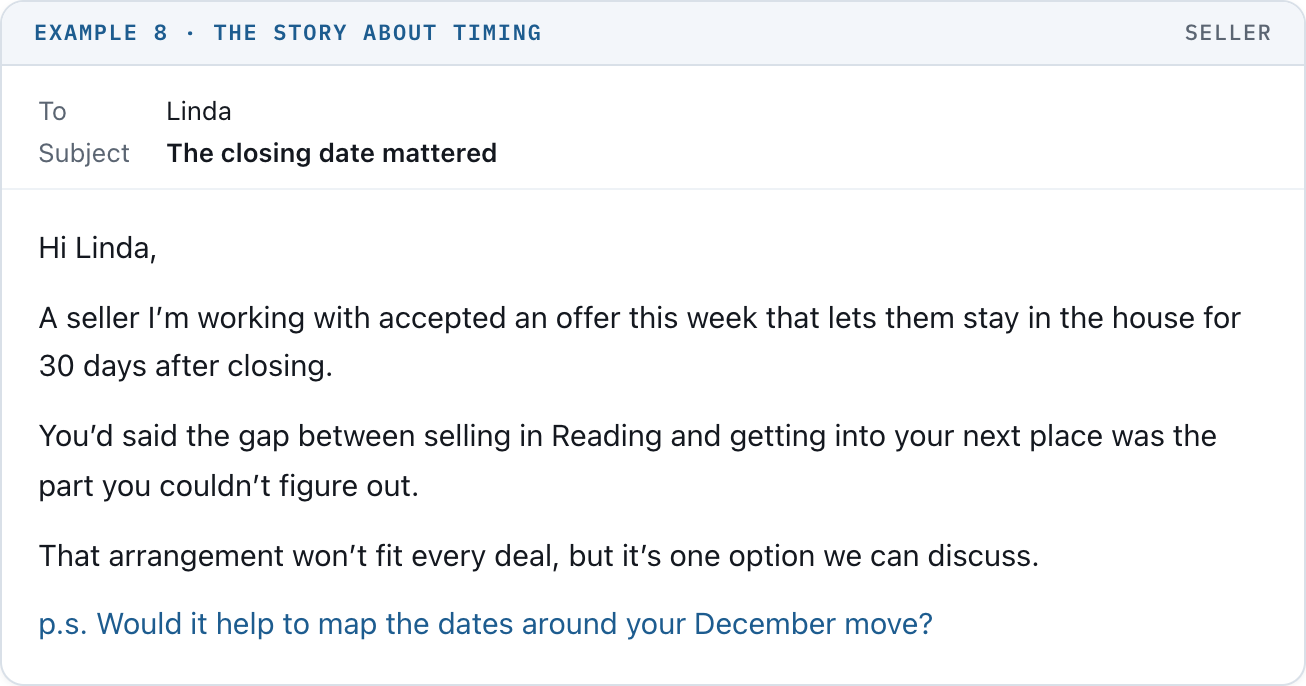This screenshot has width=1306, height=686.
Task: Click the 'Hi Linda,' greeting line
Action: pos(98,248)
